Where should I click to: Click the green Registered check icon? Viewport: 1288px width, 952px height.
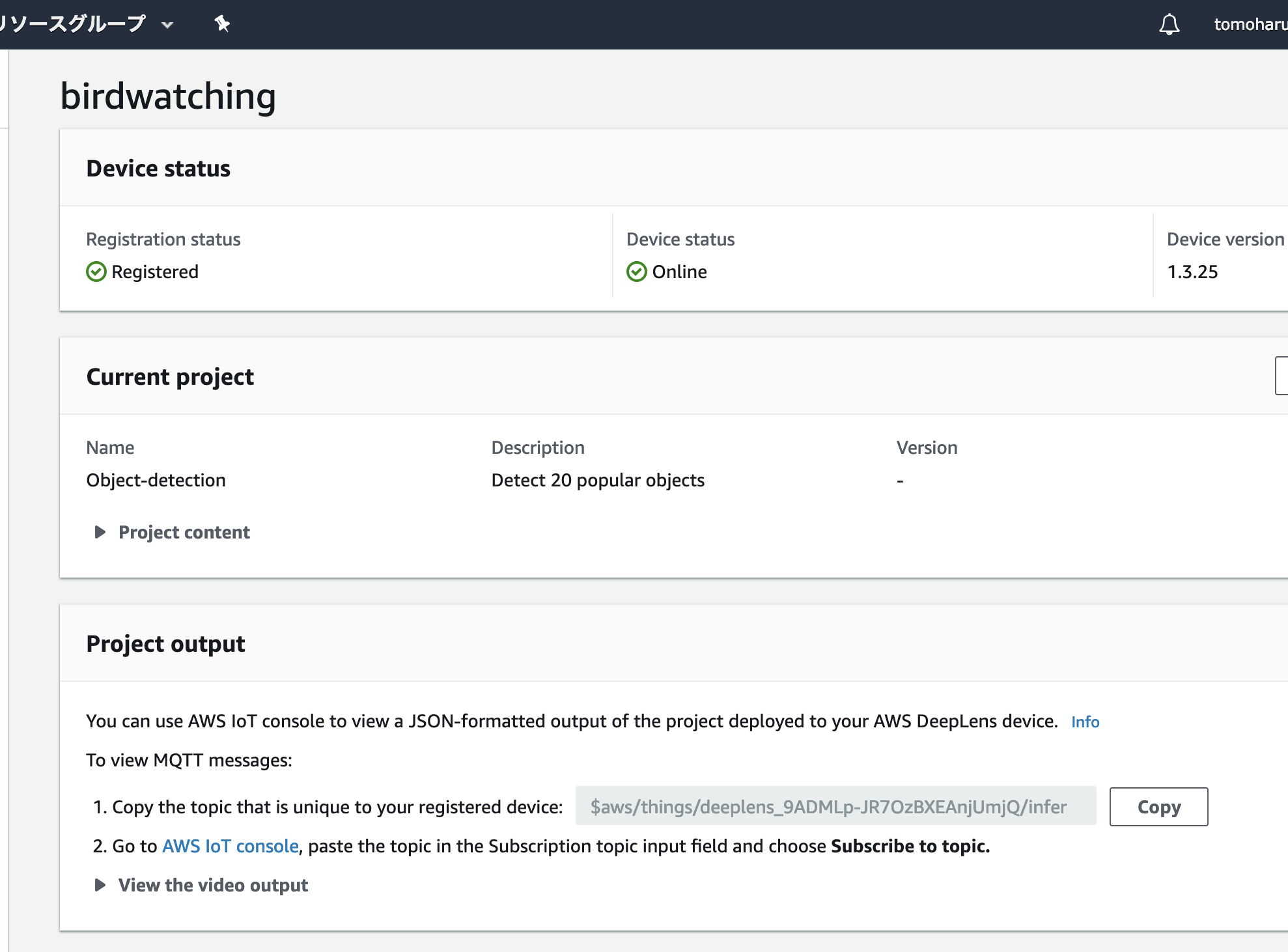point(96,272)
